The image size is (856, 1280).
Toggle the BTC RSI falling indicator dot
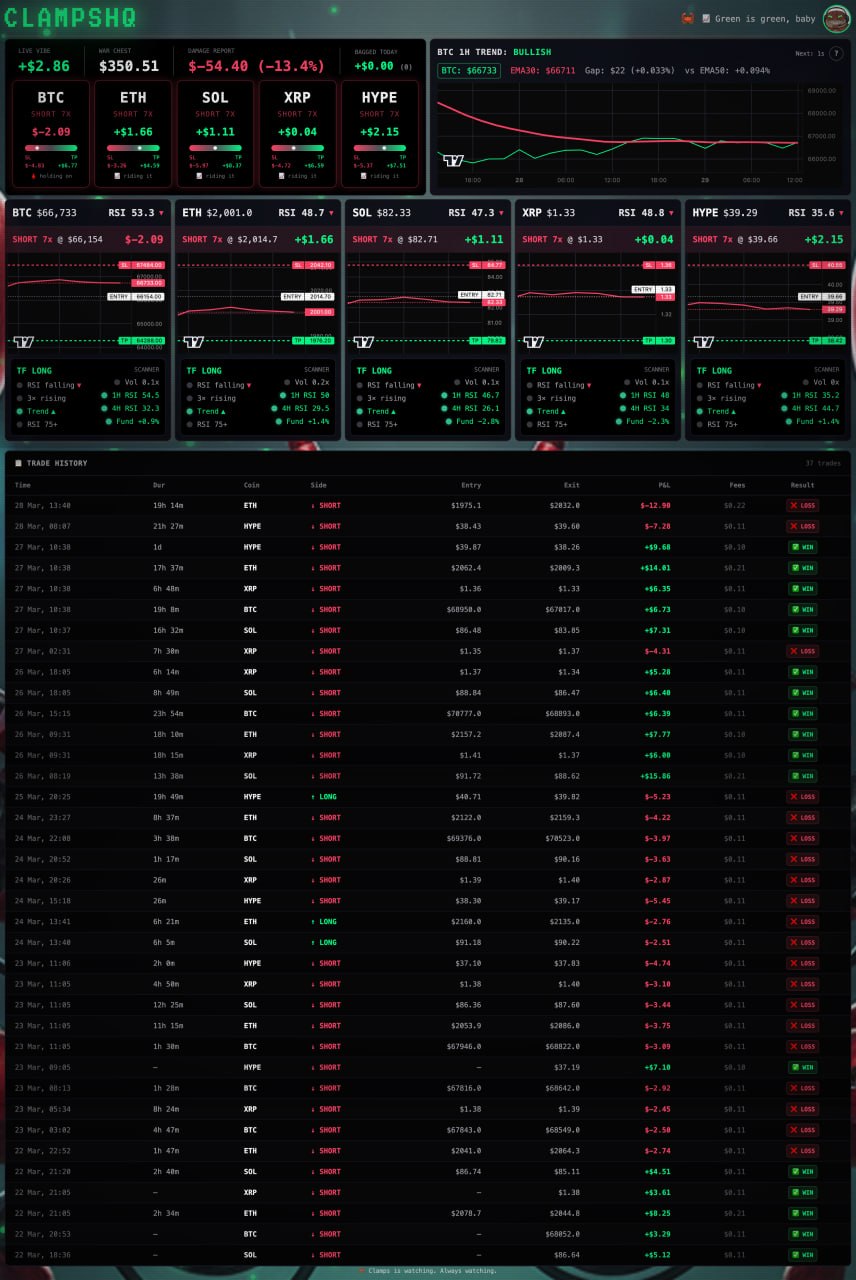point(20,385)
